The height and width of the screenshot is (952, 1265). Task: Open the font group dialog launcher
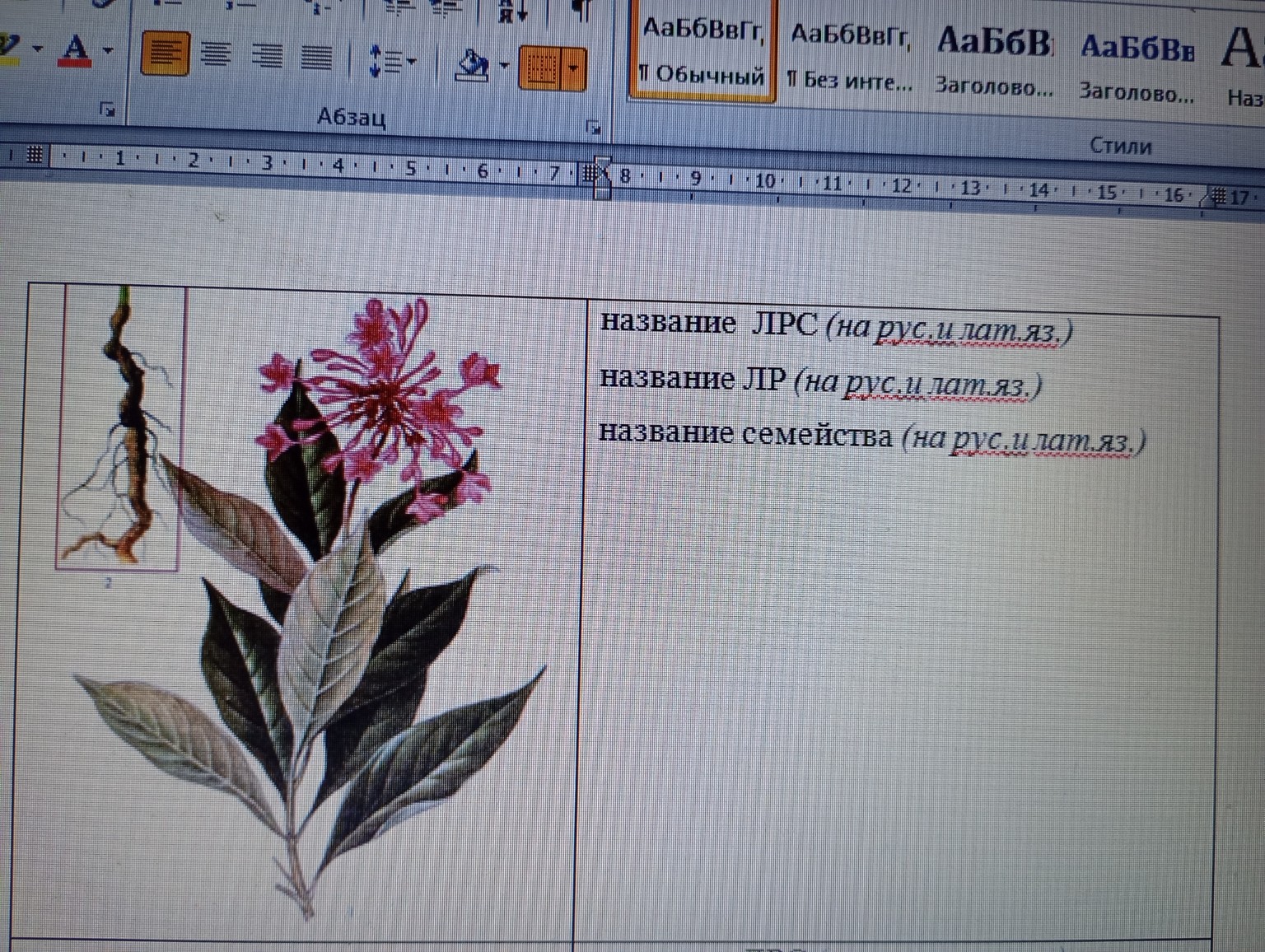tap(106, 109)
